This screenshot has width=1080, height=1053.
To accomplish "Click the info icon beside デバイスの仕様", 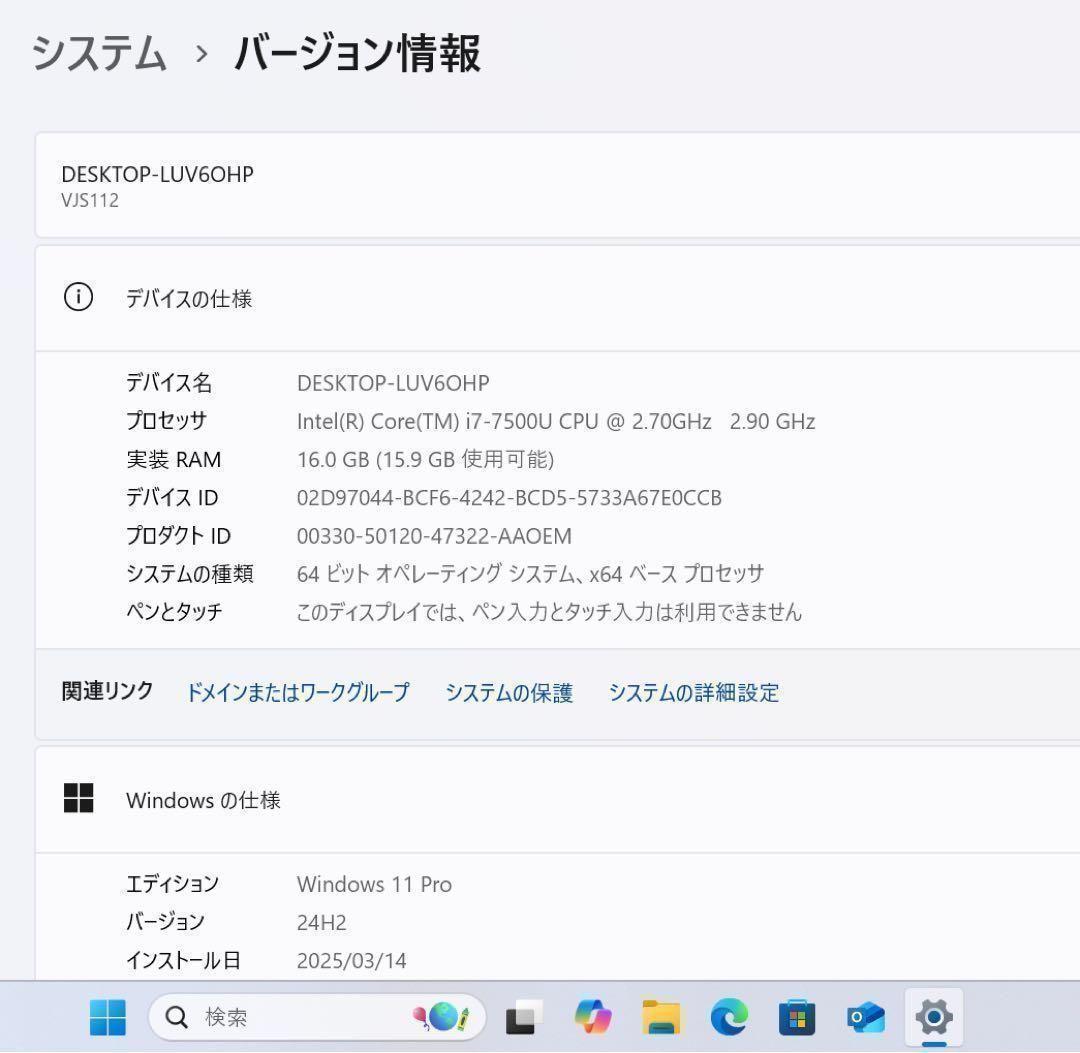I will tap(79, 297).
